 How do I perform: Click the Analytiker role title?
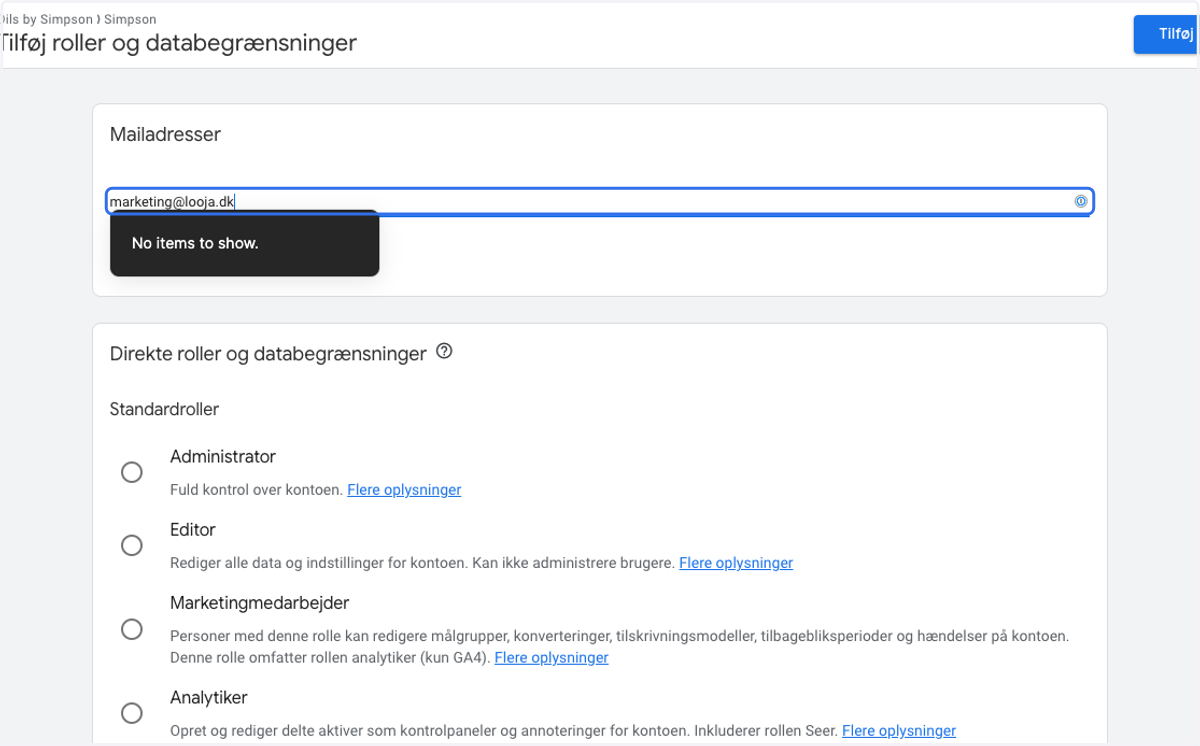tap(209, 697)
